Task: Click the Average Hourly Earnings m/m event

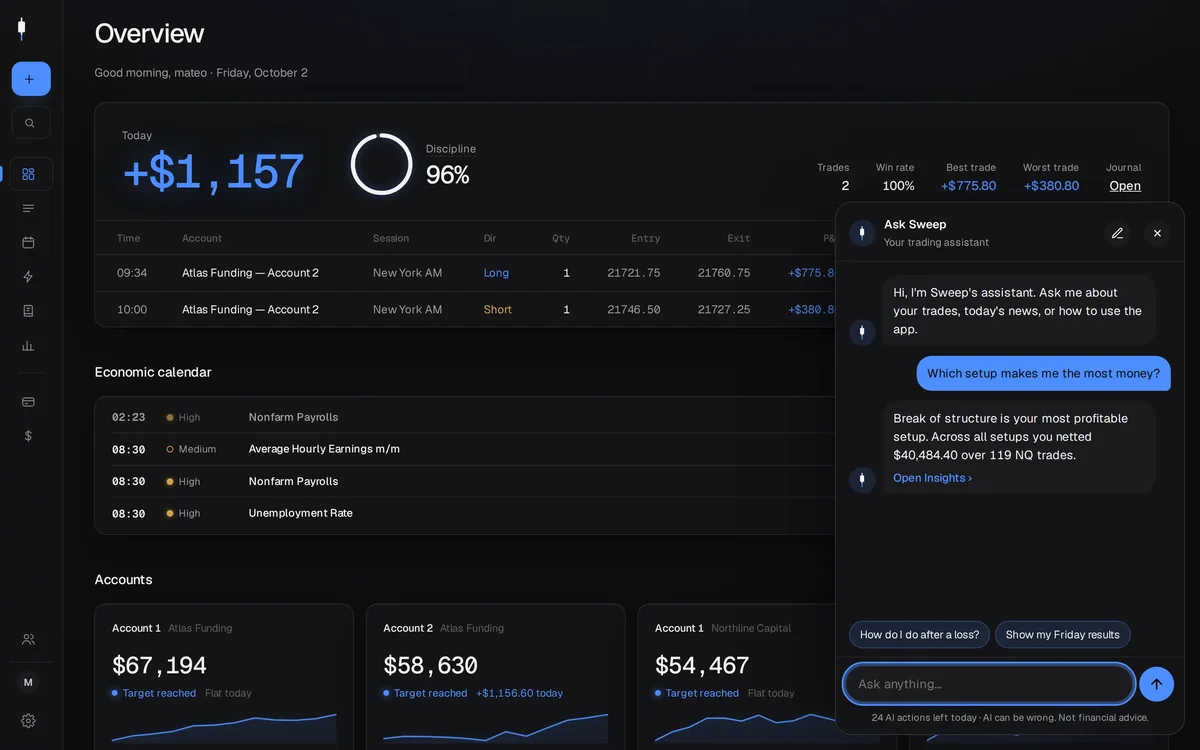Action: 465,449
